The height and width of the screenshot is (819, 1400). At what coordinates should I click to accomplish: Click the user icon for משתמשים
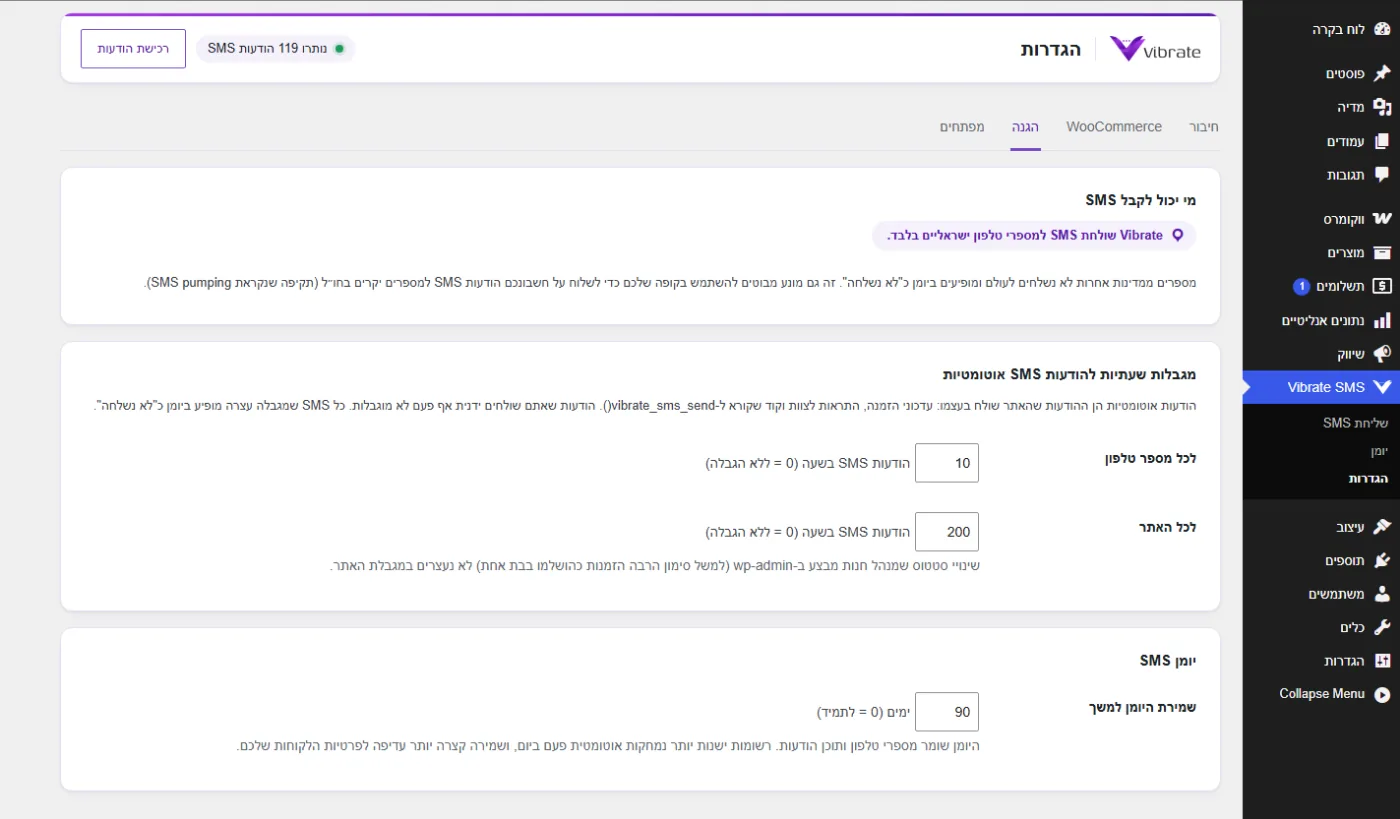tap(1382, 594)
